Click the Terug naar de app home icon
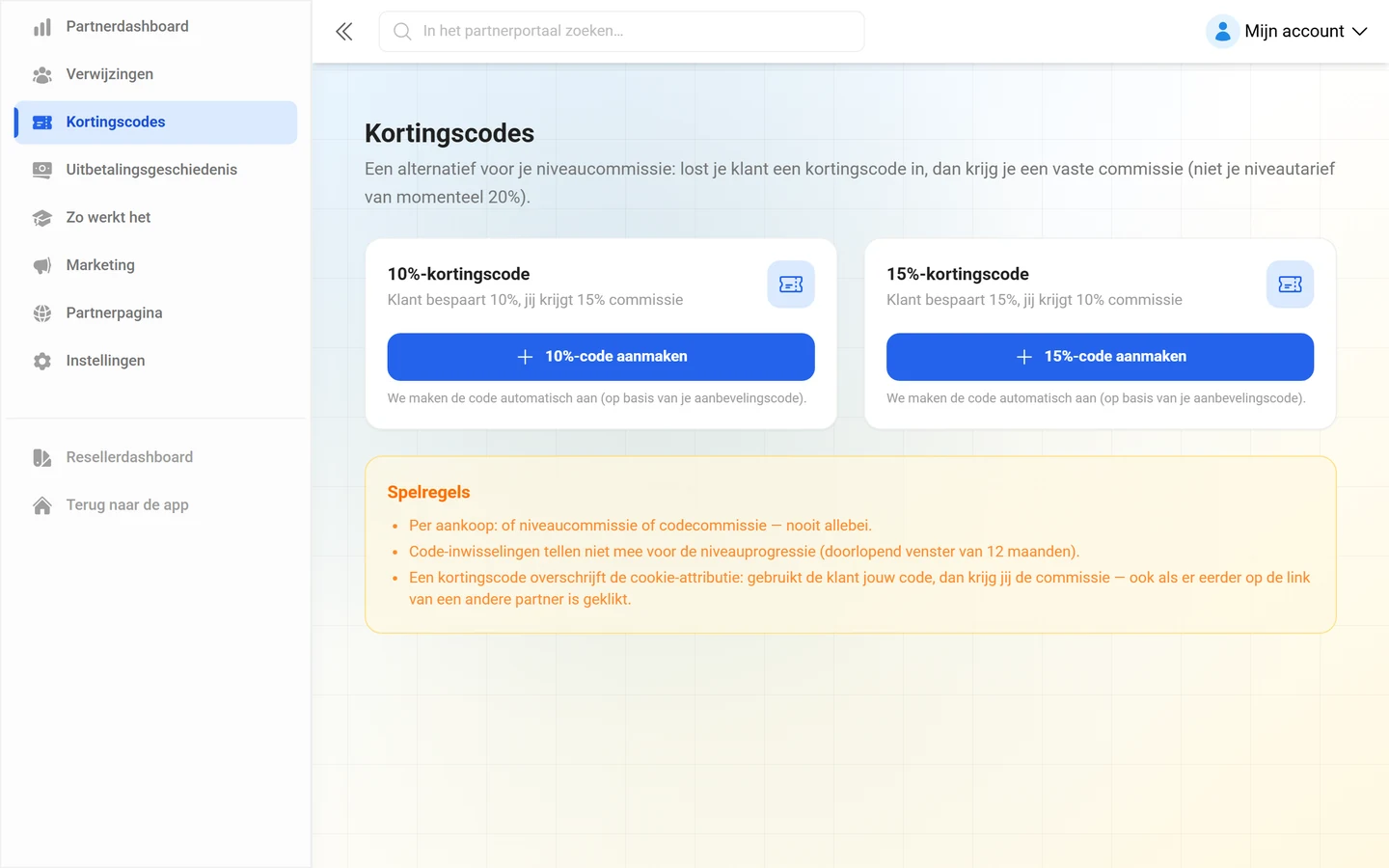 [42, 505]
